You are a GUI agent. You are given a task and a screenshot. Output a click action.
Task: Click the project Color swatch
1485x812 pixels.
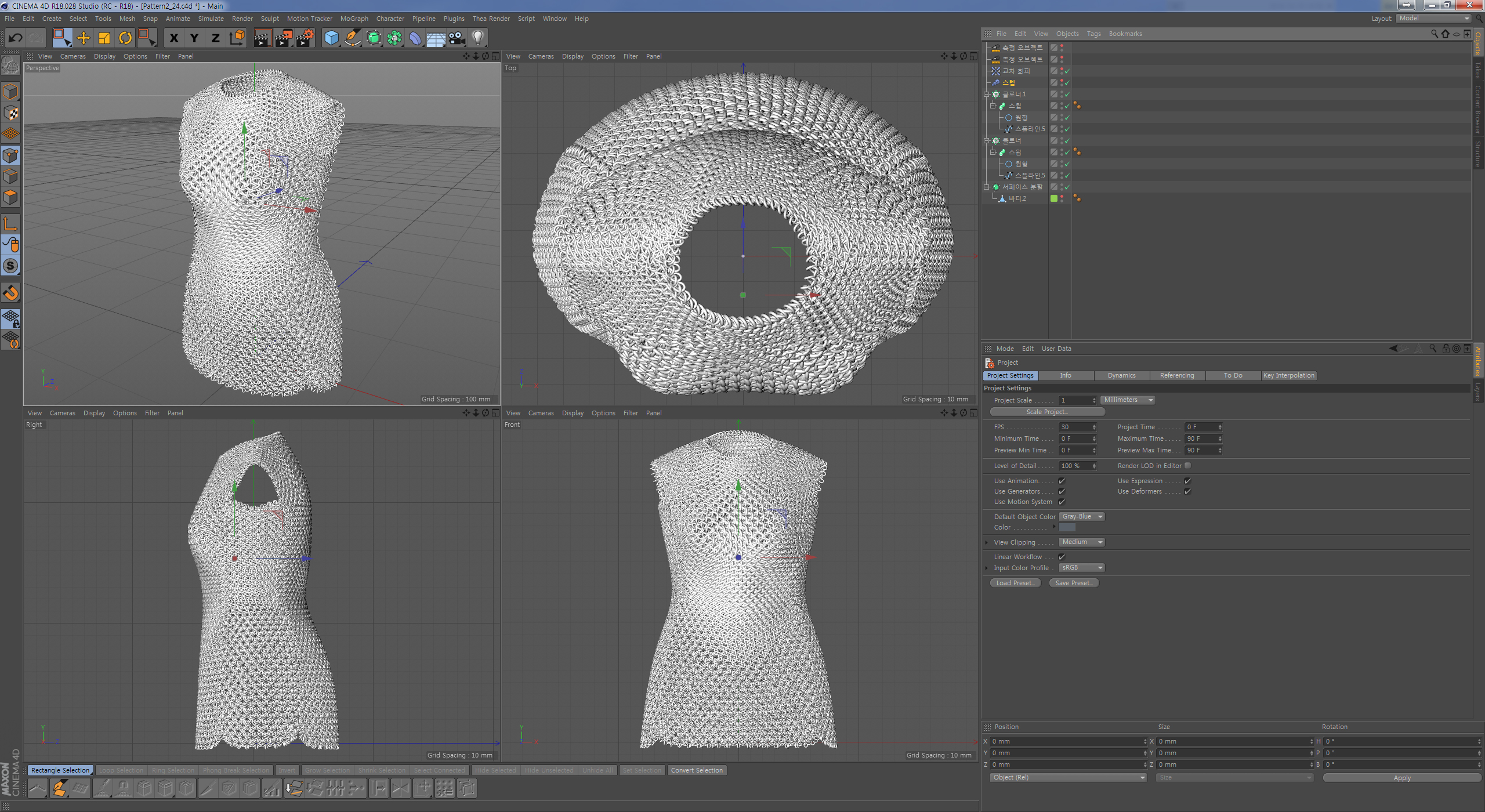click(1067, 527)
